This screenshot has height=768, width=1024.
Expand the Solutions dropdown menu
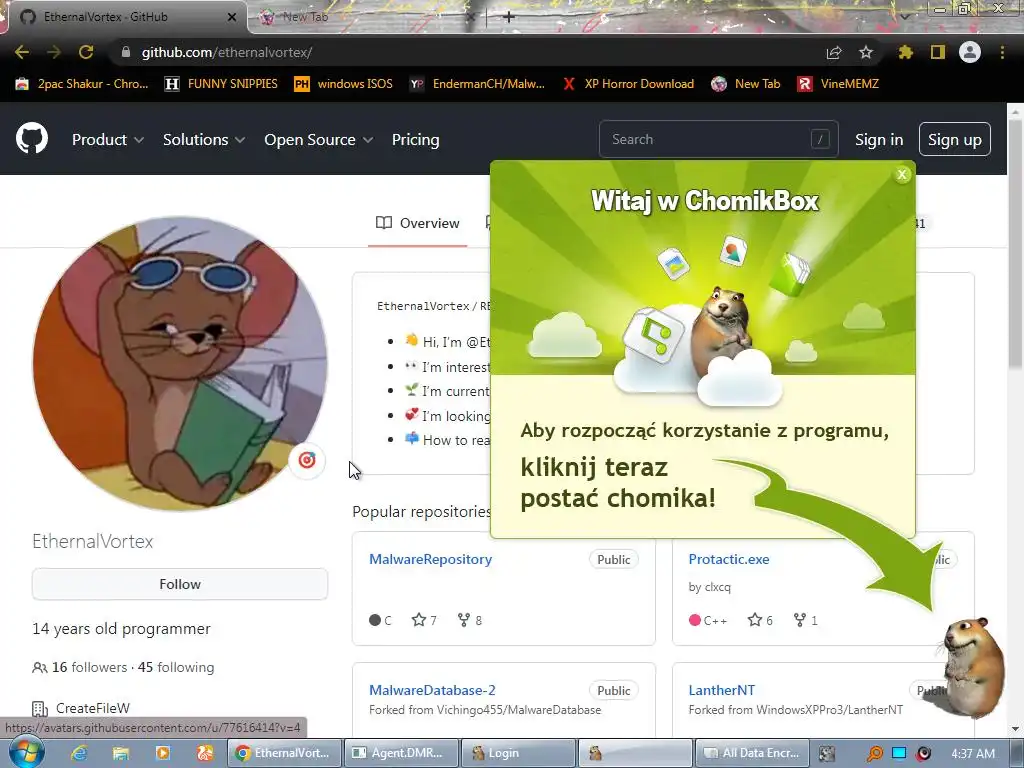pos(204,139)
